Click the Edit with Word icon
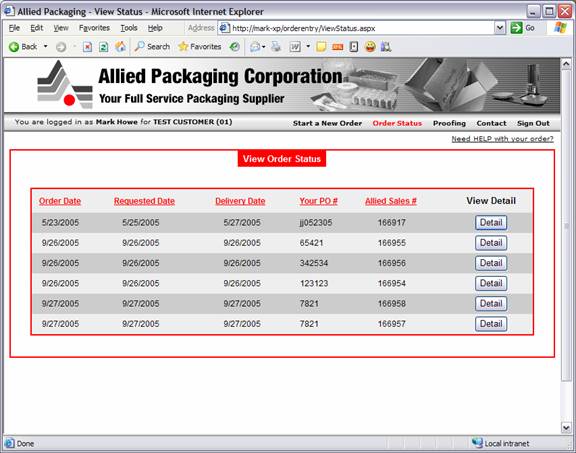The height and width of the screenshot is (453, 576). 295,47
